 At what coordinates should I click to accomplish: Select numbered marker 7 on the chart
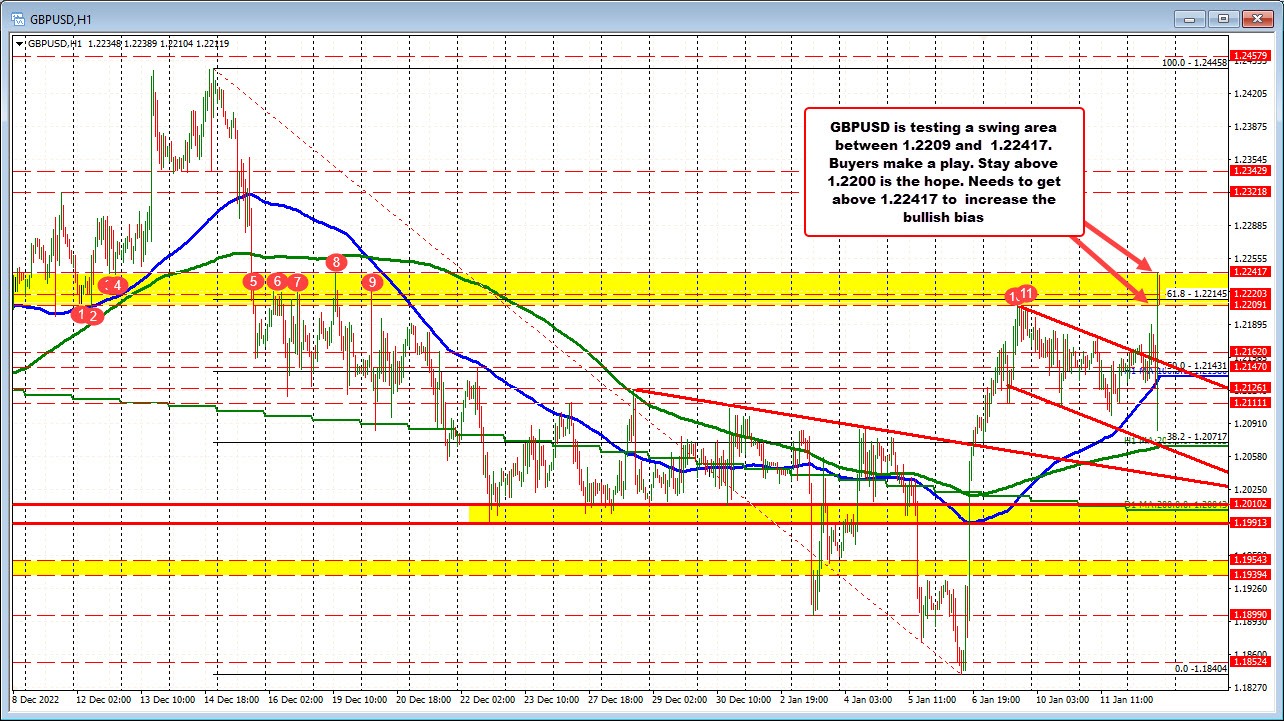point(297,282)
